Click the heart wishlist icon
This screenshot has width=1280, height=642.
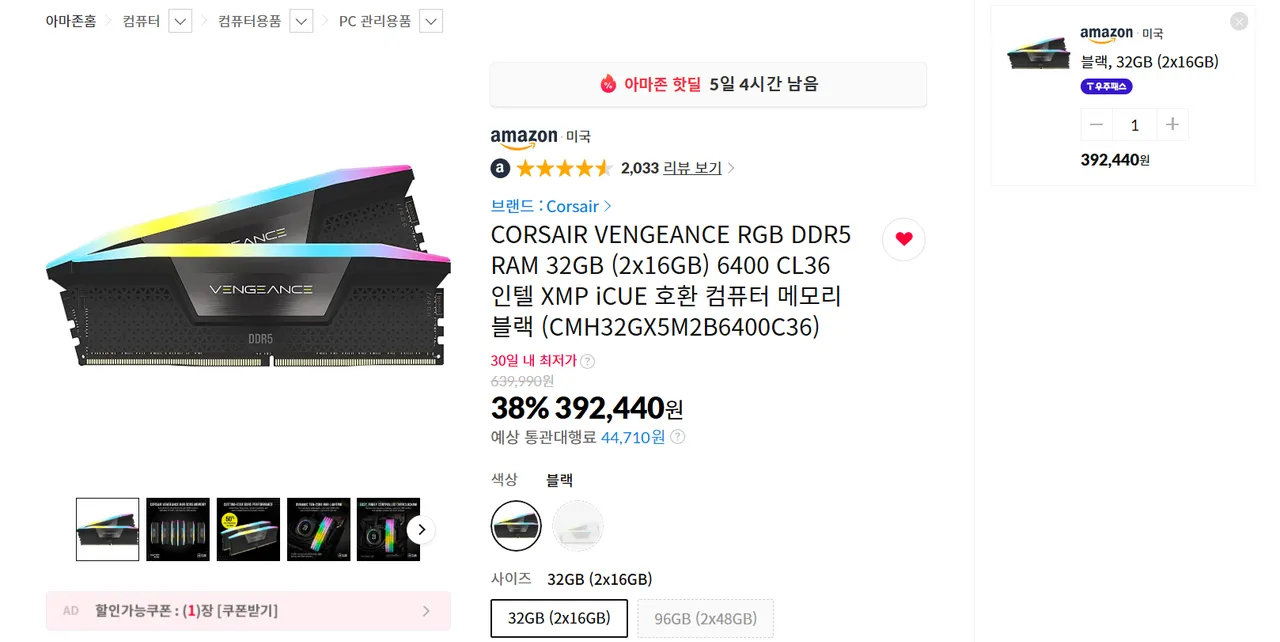pos(904,239)
